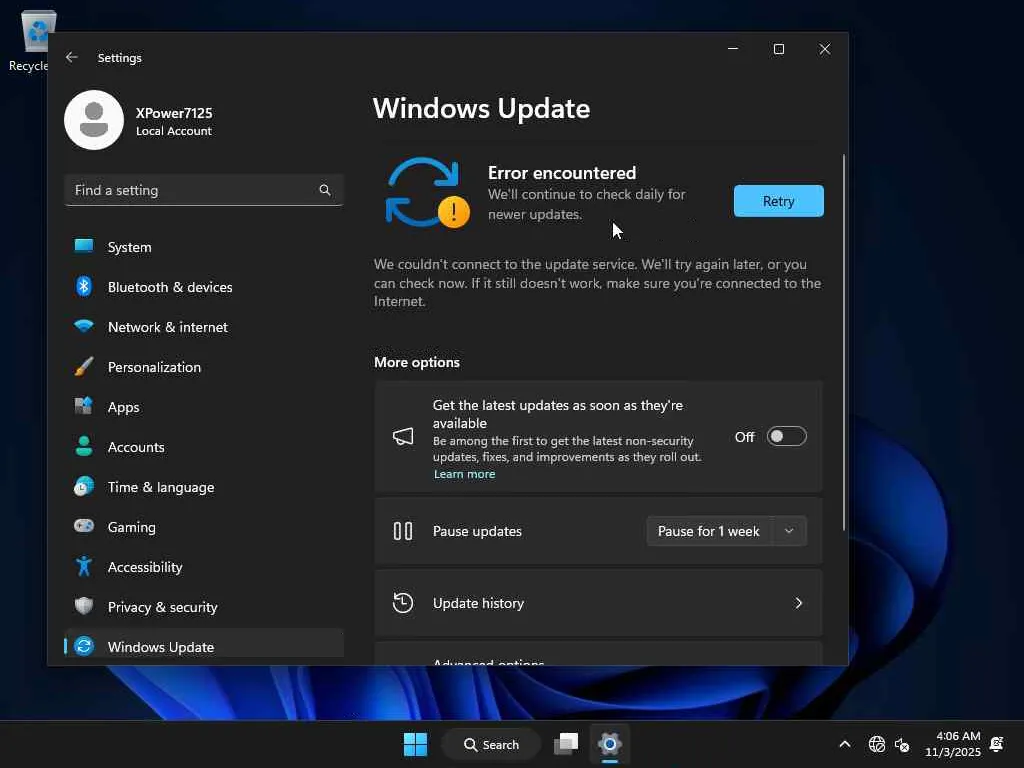The width and height of the screenshot is (1024, 768).
Task: Open the clock and date in taskbar
Action: coord(953,744)
